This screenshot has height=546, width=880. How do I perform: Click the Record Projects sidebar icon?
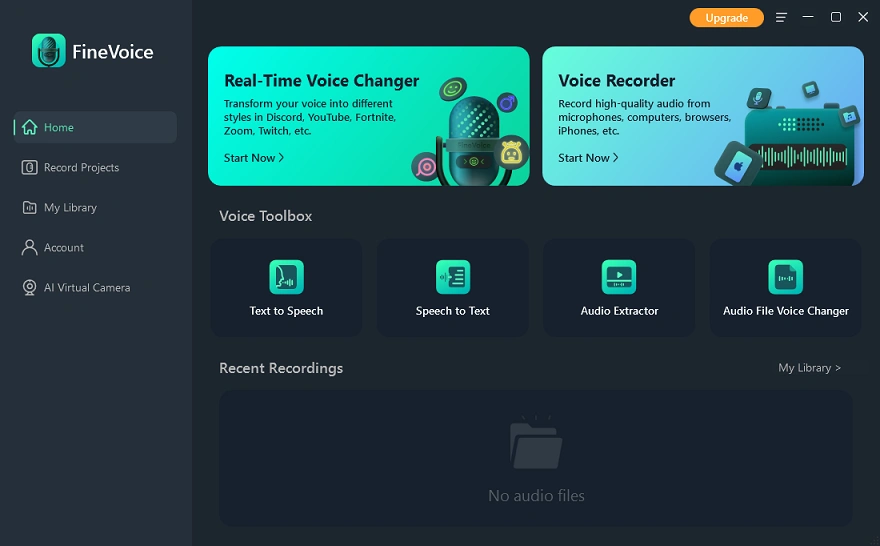point(29,167)
